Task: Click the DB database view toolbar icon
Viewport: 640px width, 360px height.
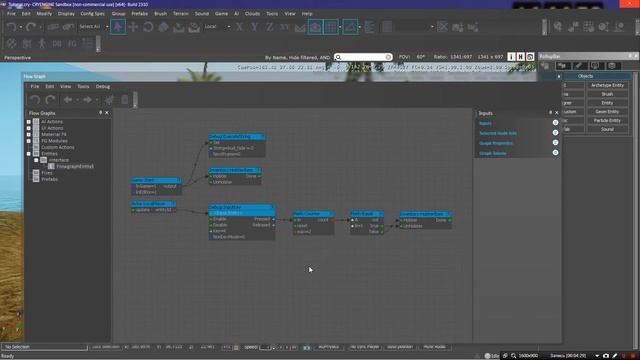Action: (57, 44)
